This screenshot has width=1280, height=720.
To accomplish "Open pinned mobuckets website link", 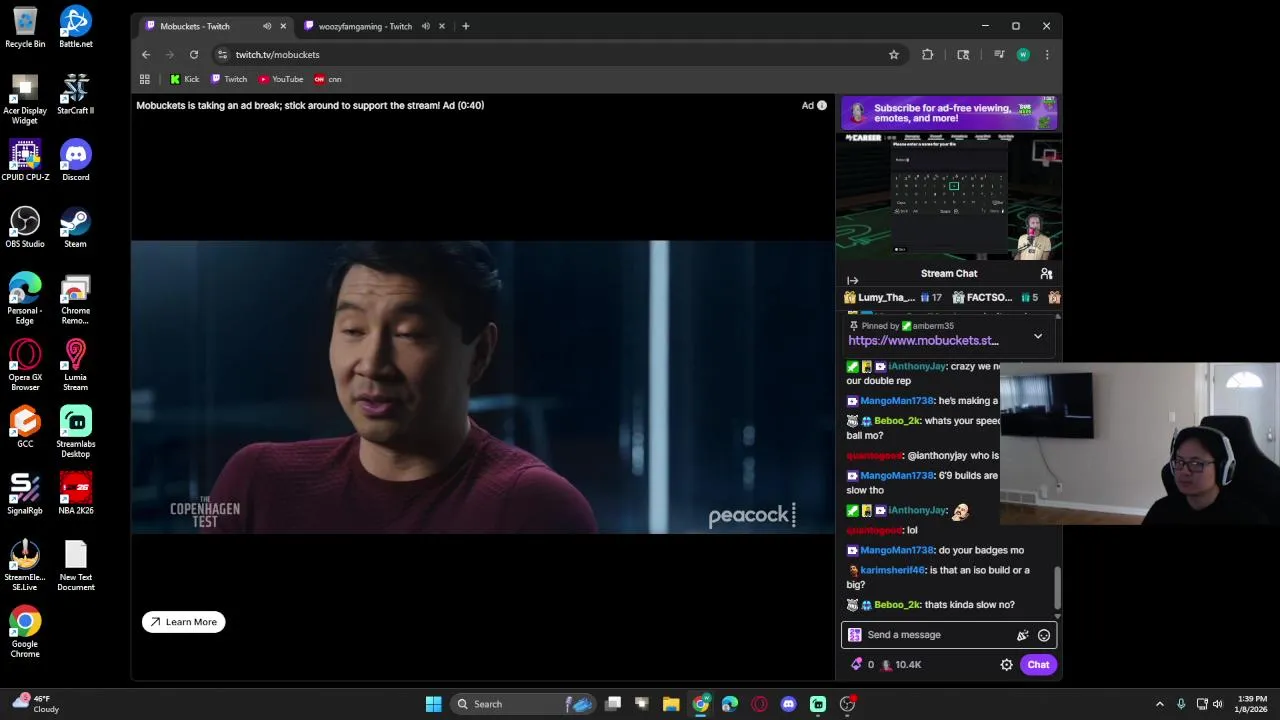I will click(923, 341).
